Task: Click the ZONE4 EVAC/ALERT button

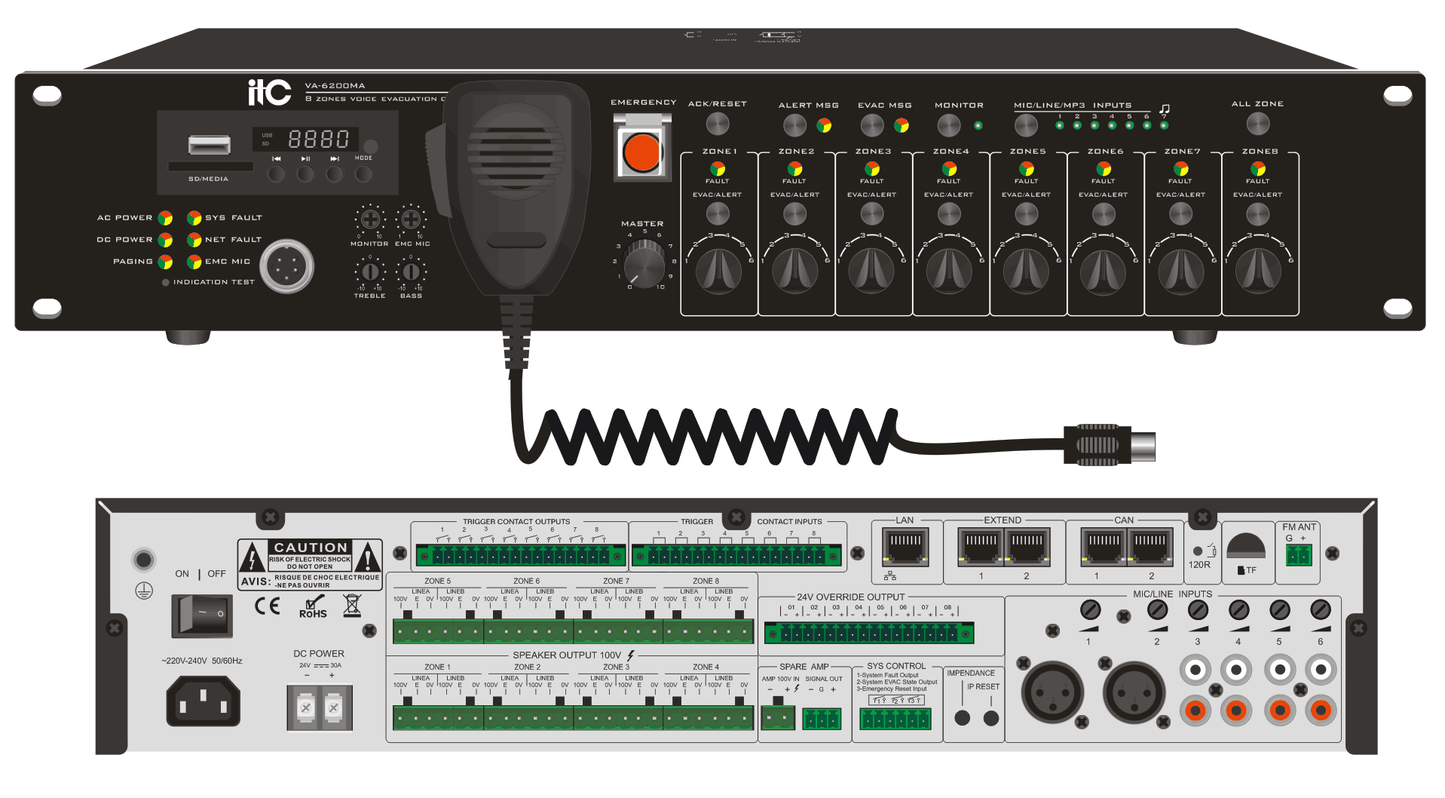Action: [x=949, y=213]
